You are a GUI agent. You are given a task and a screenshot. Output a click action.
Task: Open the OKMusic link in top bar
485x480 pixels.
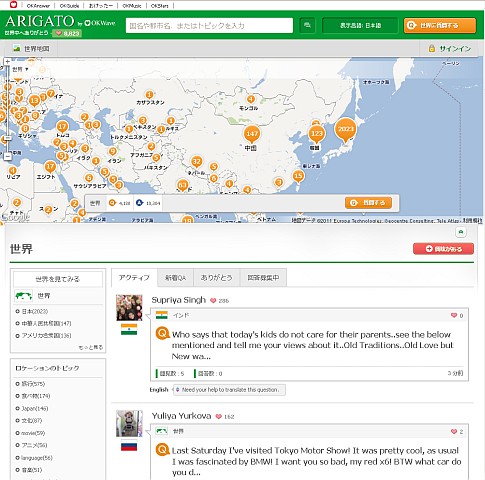(132, 6)
